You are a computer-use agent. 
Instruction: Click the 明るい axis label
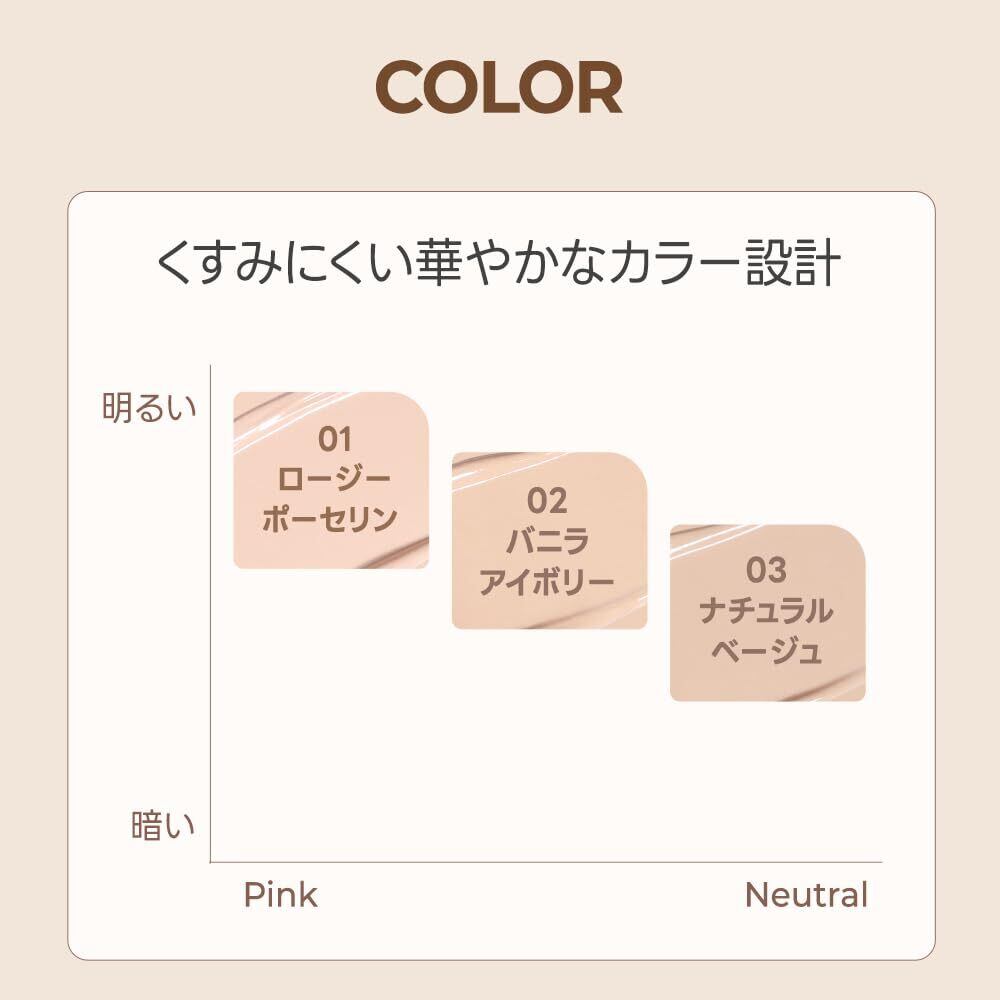[x=150, y=409]
